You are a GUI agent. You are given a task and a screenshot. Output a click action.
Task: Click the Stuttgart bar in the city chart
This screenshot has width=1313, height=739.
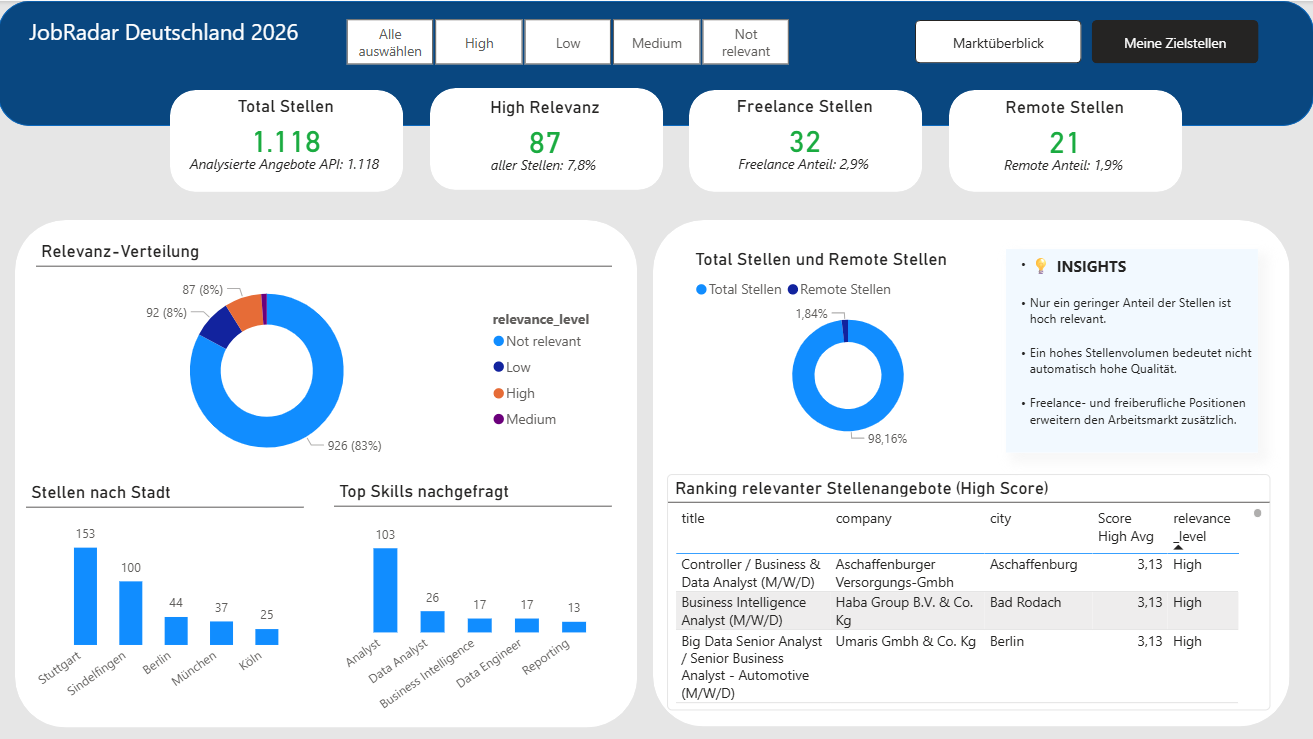point(86,595)
